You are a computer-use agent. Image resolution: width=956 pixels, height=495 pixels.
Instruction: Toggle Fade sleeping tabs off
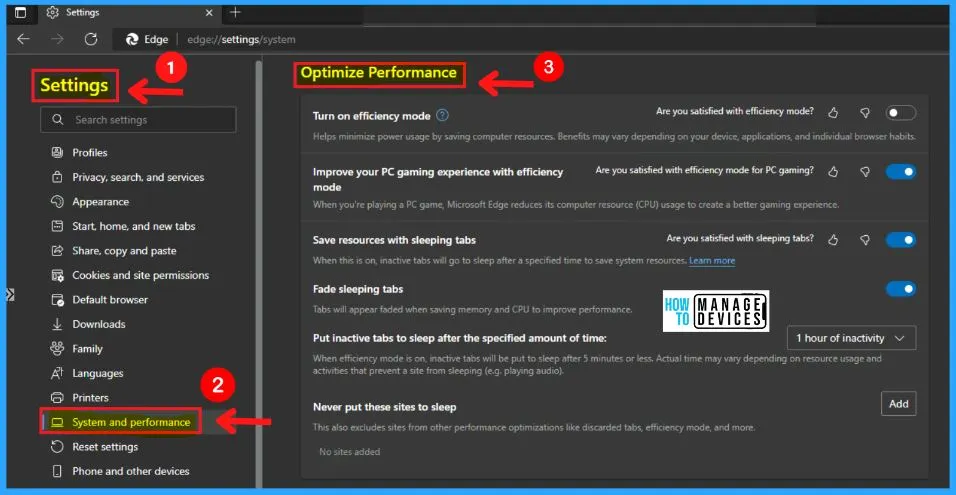click(901, 289)
